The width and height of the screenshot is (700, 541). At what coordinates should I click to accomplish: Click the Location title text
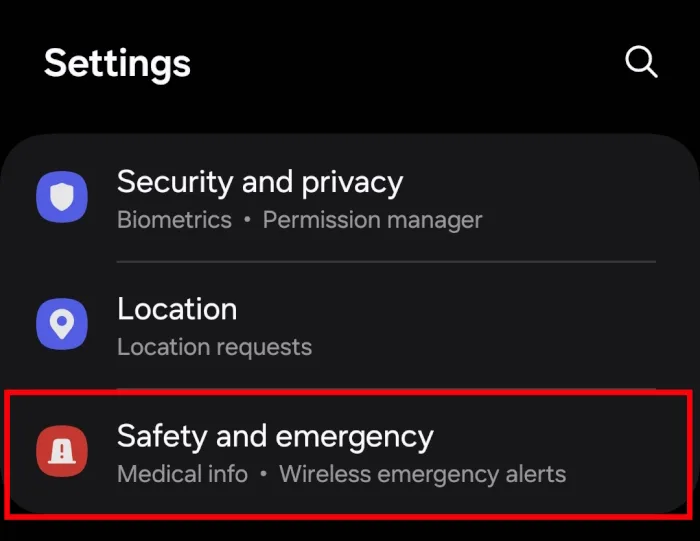click(x=177, y=309)
